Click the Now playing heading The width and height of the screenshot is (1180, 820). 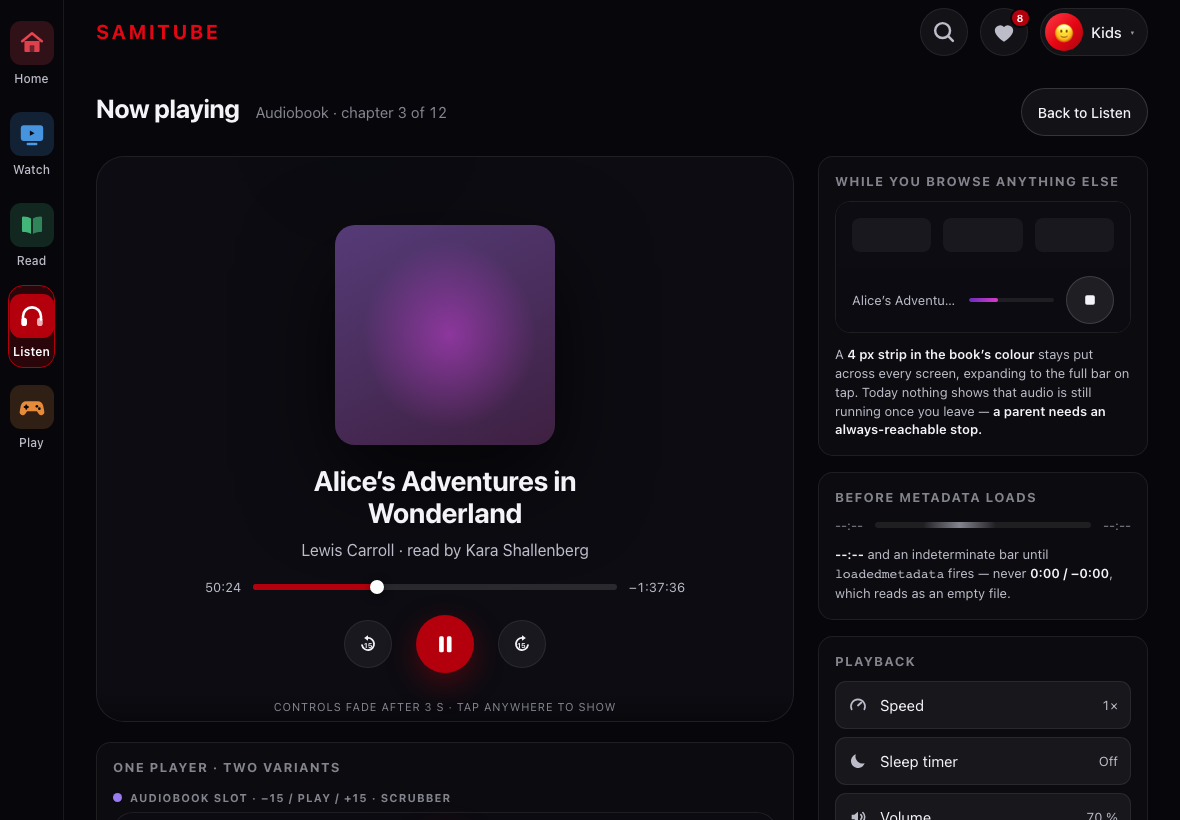pyautogui.click(x=168, y=110)
